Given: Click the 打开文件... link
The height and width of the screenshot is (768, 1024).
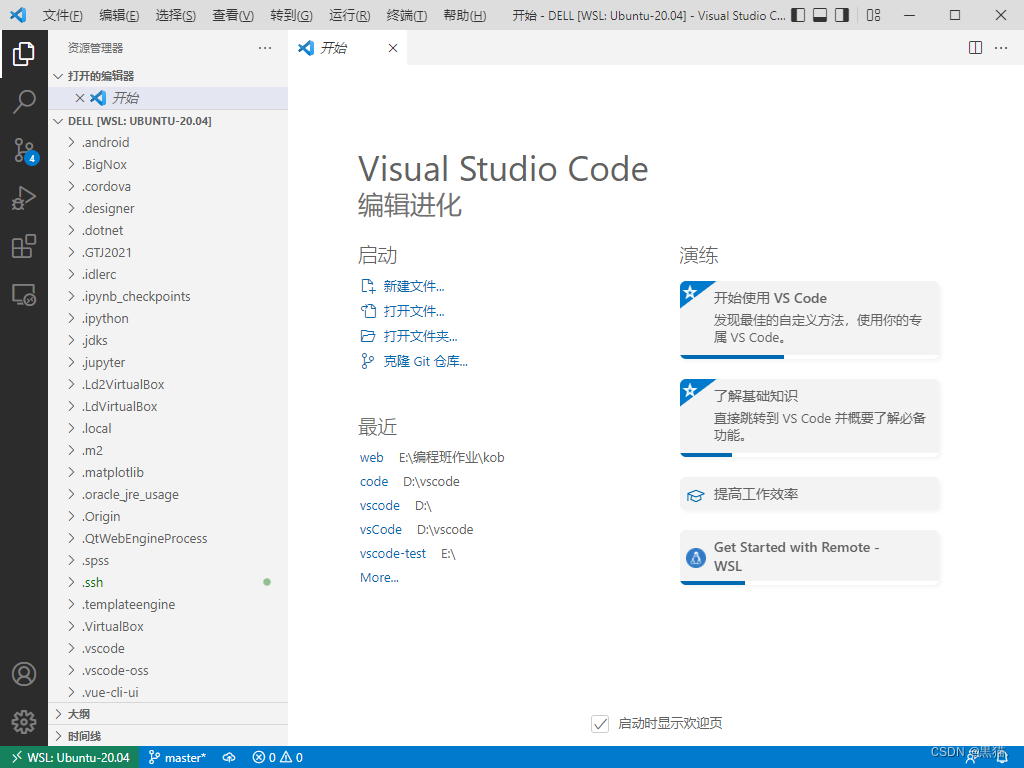Looking at the screenshot, I should pos(413,311).
